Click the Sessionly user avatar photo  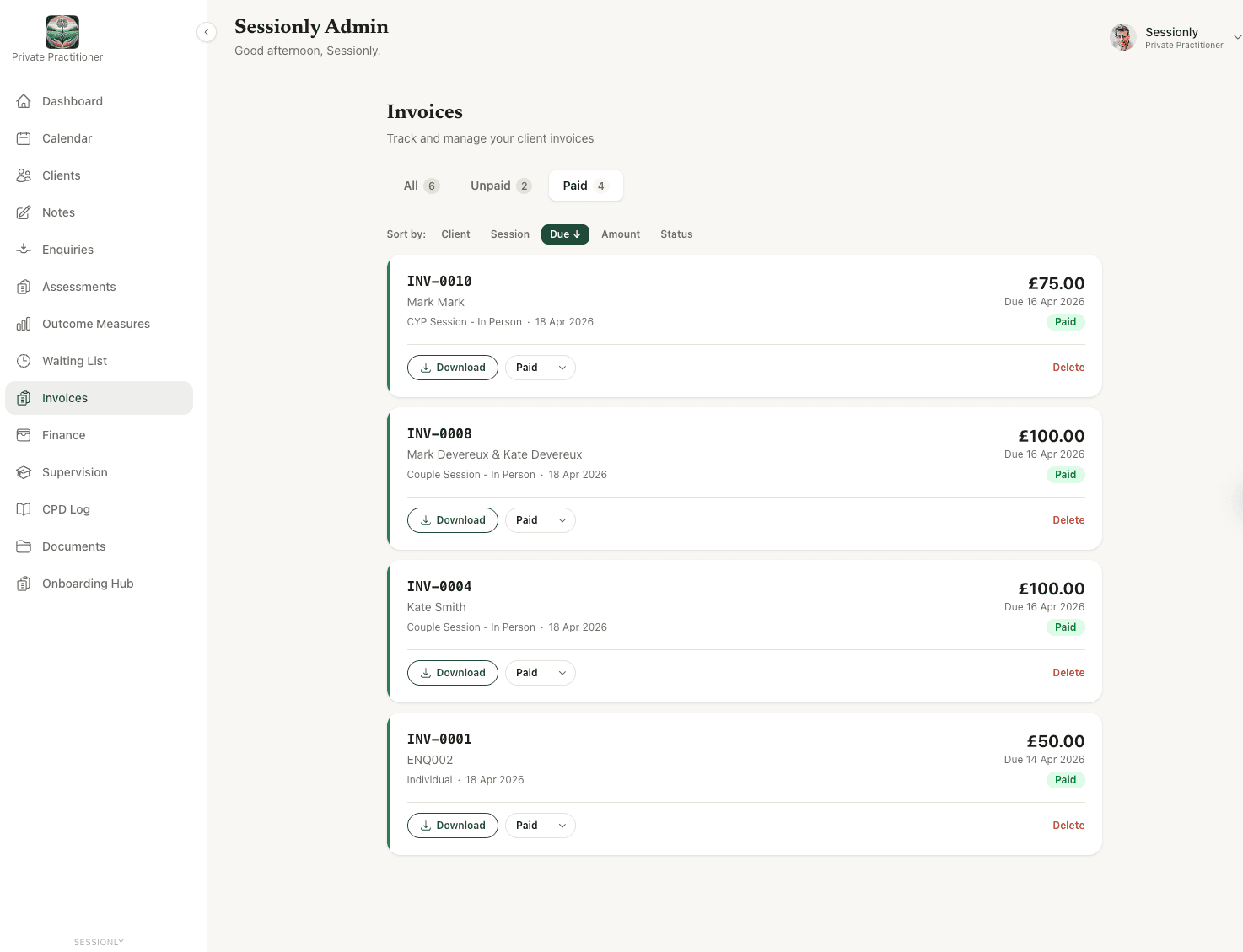(x=1123, y=37)
